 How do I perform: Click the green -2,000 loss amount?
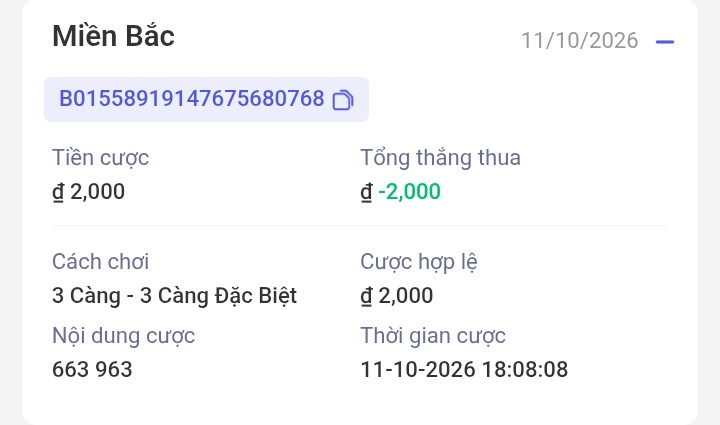[410, 191]
